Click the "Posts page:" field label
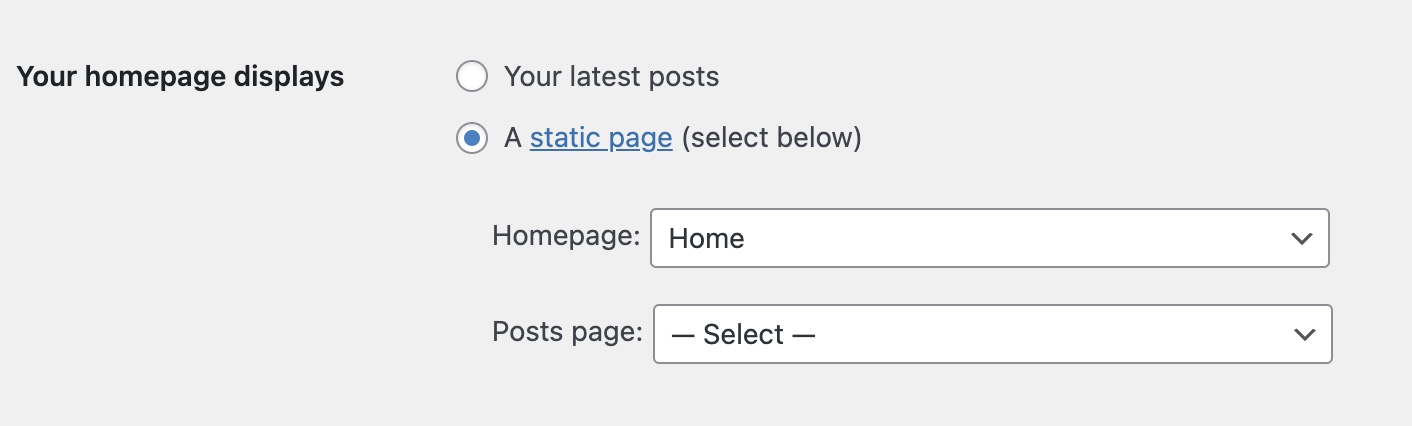Image resolution: width=1412 pixels, height=426 pixels. click(567, 332)
